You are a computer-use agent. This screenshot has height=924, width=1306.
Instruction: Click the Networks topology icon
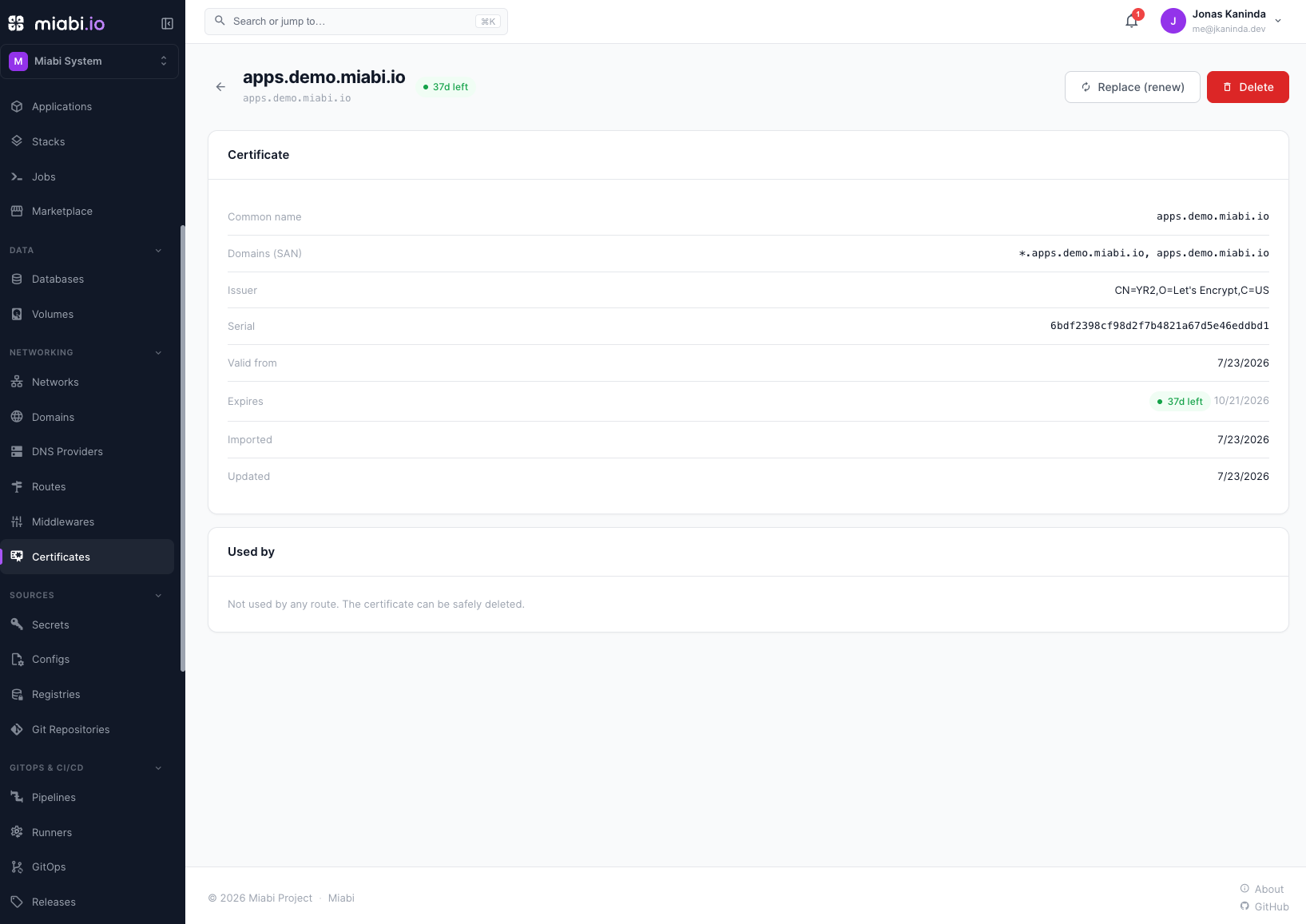tap(17, 382)
